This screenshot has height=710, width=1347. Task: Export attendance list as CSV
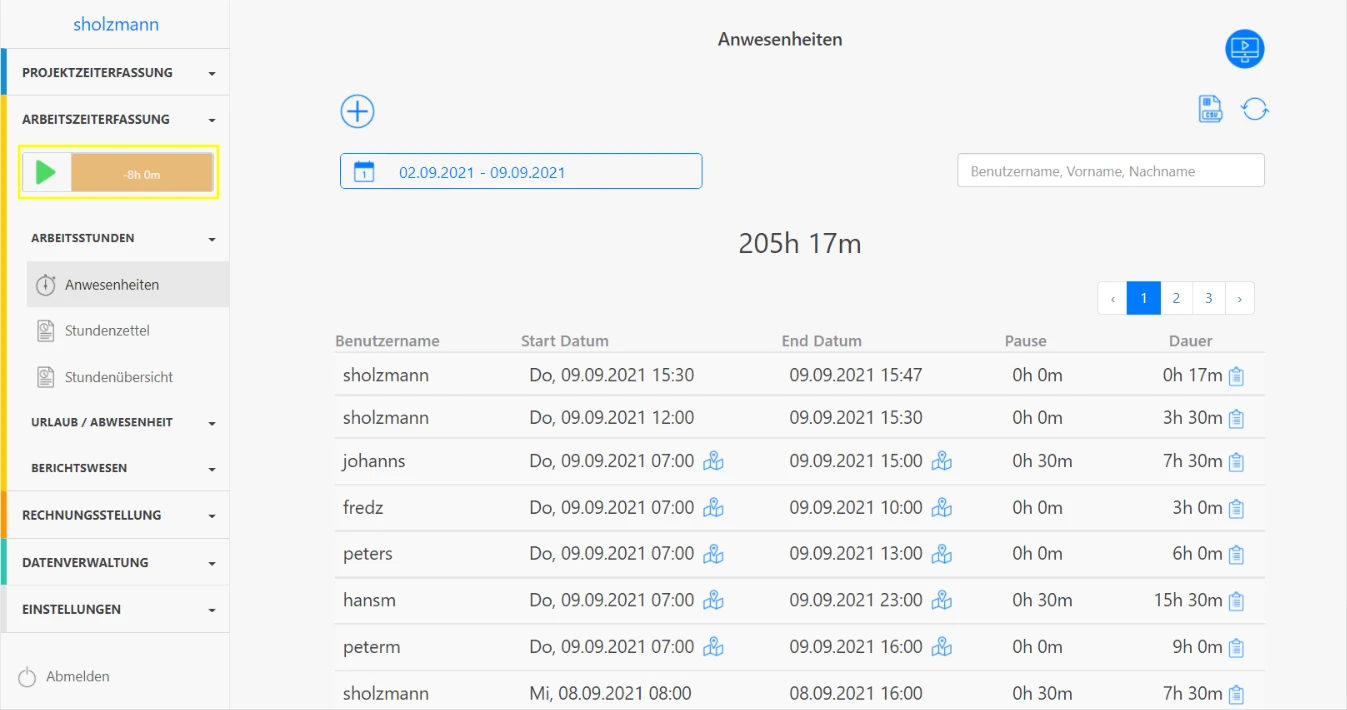(x=1210, y=109)
